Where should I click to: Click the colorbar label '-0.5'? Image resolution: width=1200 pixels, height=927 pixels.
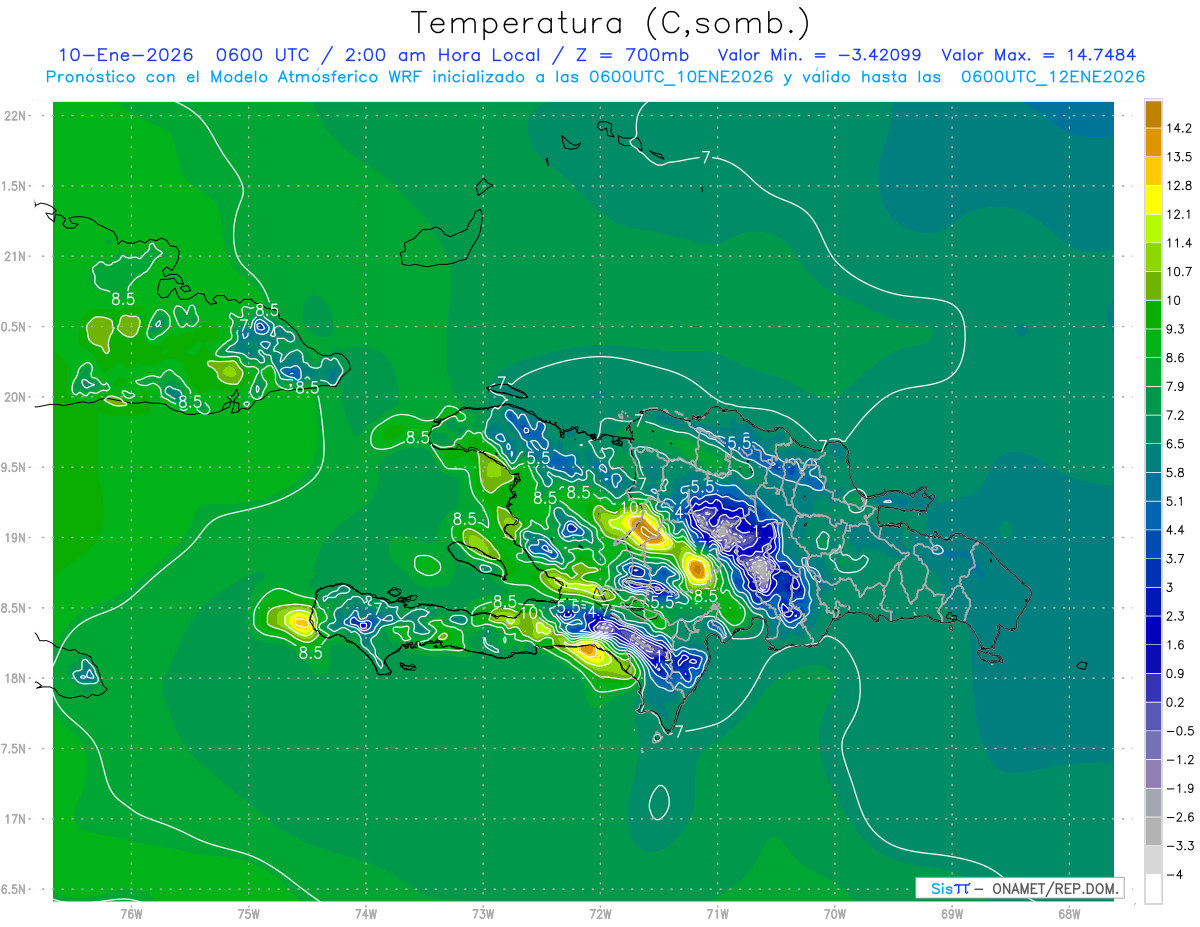[1179, 731]
